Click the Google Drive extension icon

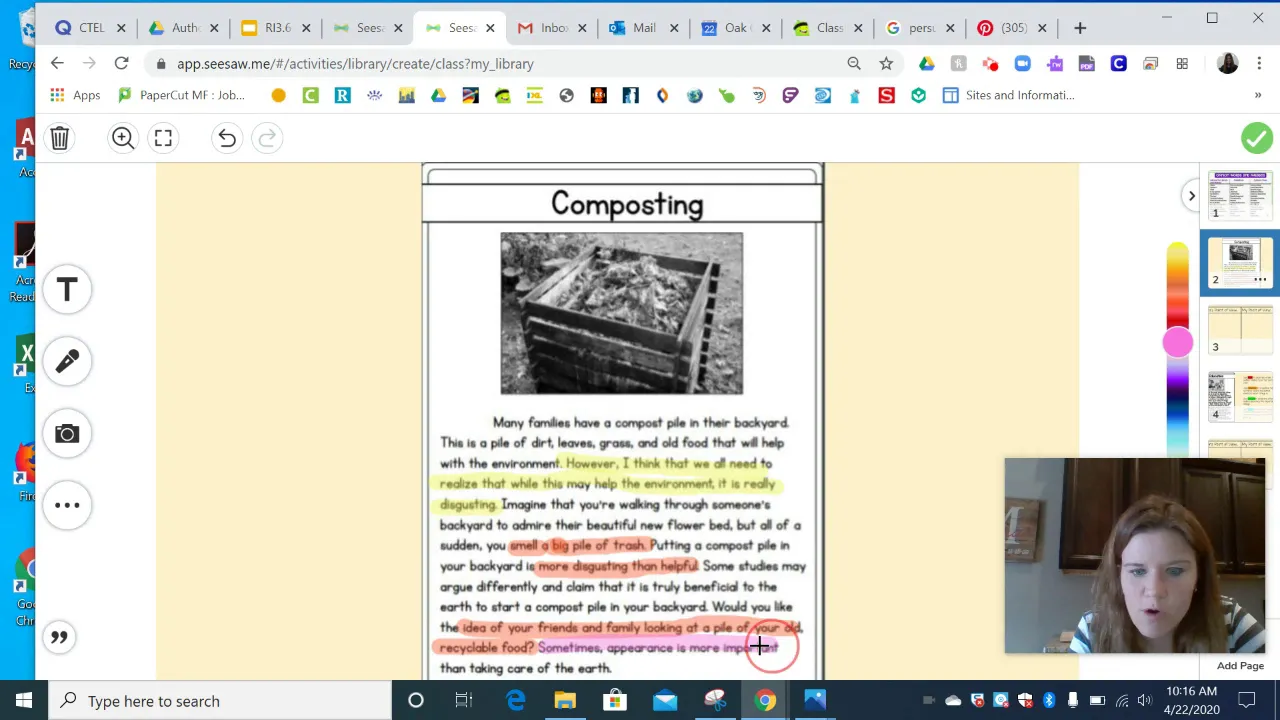pos(927,64)
